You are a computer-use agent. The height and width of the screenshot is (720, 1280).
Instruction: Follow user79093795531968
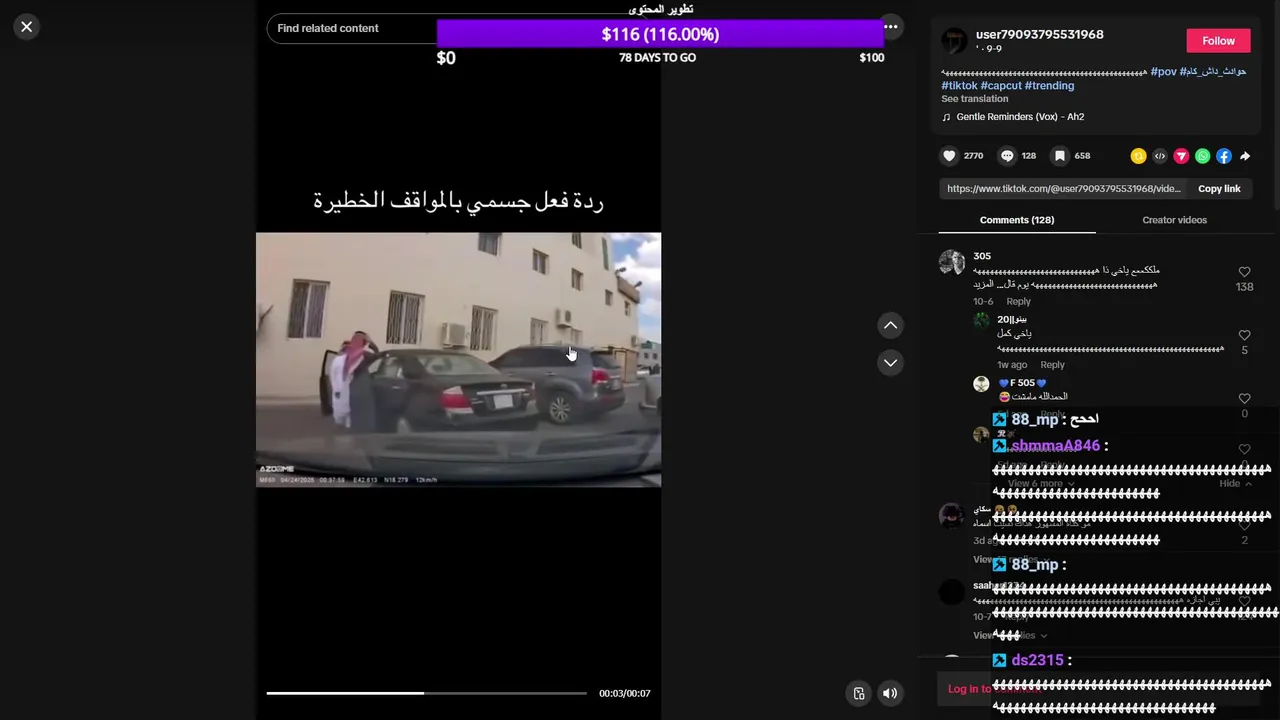click(1218, 41)
